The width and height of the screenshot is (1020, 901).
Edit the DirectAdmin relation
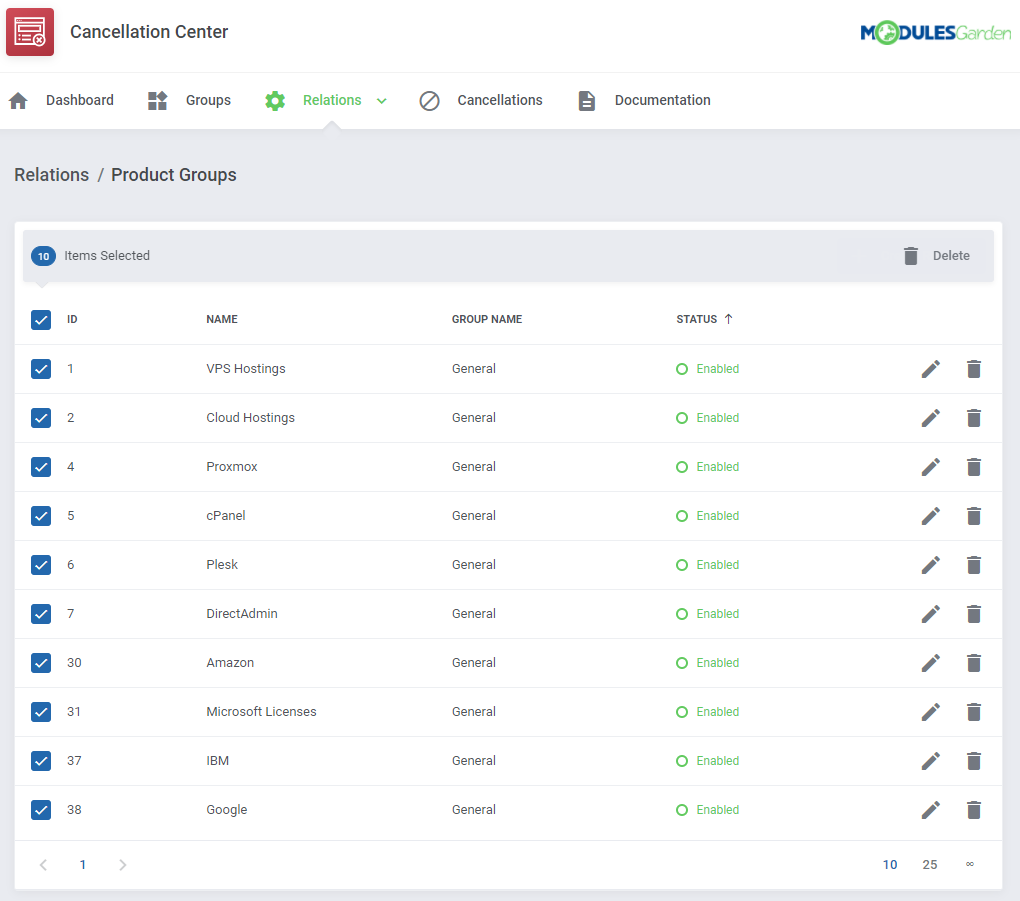pos(931,614)
